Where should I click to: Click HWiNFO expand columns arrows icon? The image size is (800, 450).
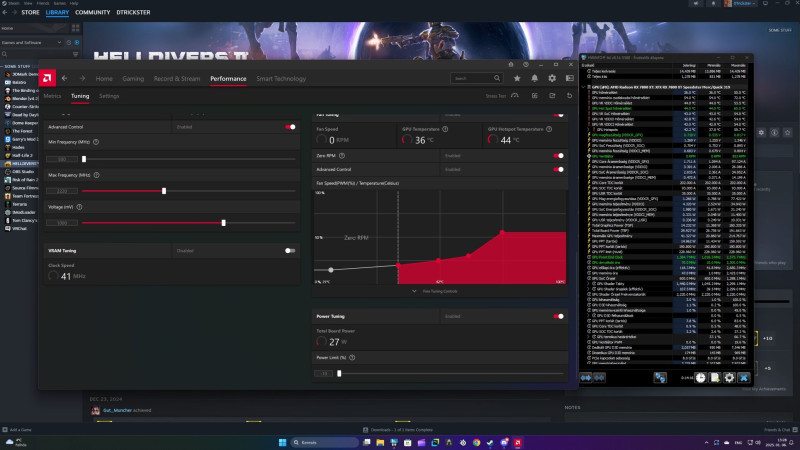[x=586, y=378]
